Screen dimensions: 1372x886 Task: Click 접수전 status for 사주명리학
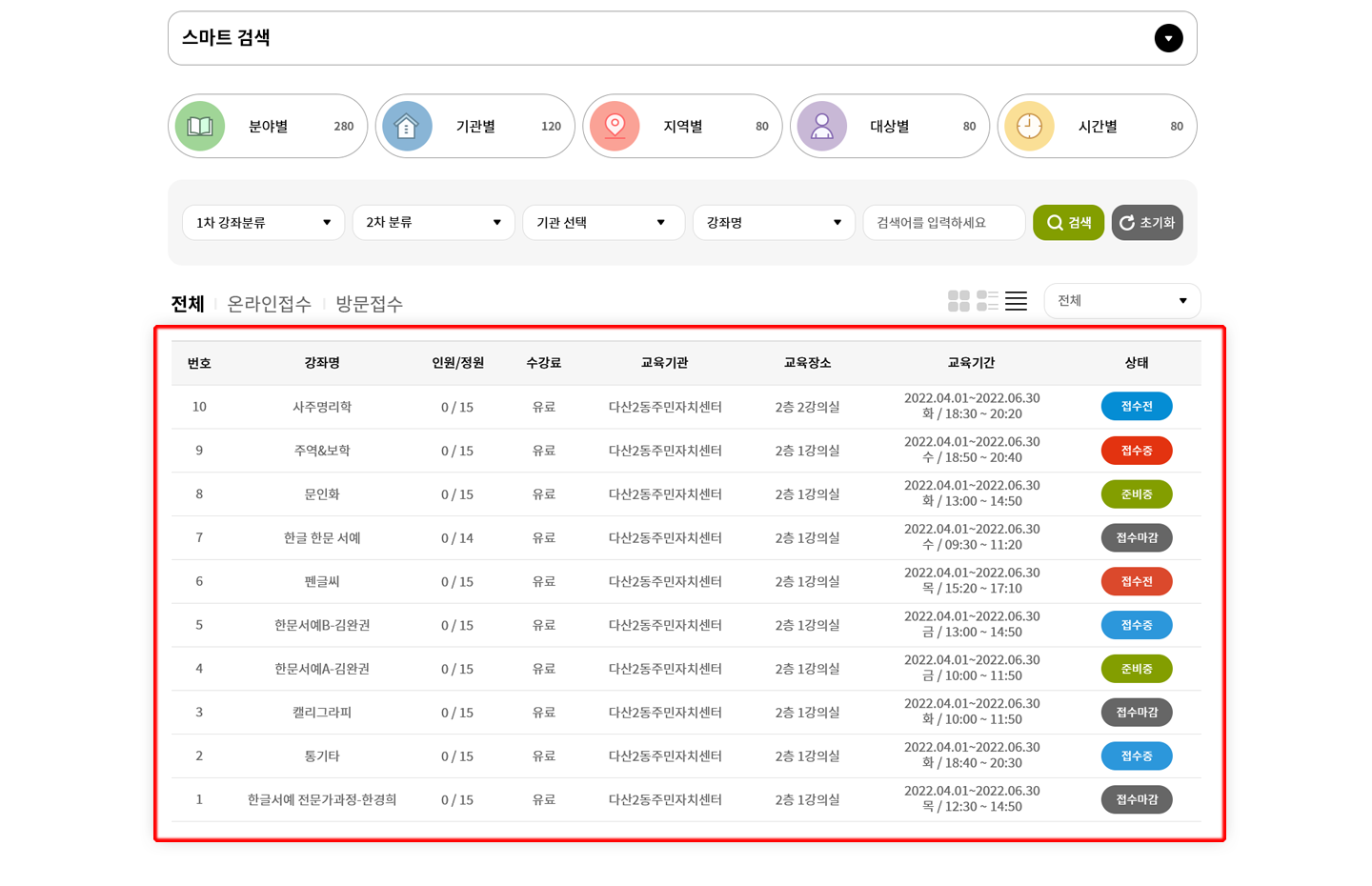pyautogui.click(x=1137, y=407)
